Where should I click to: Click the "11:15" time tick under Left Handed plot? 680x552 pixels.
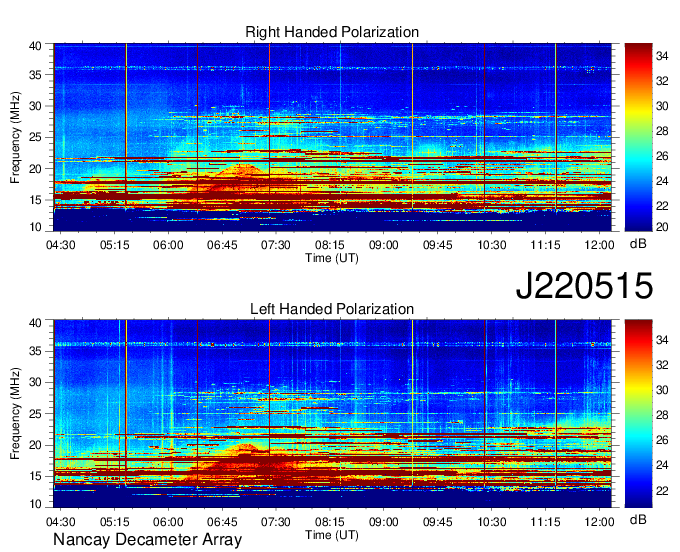(546, 522)
